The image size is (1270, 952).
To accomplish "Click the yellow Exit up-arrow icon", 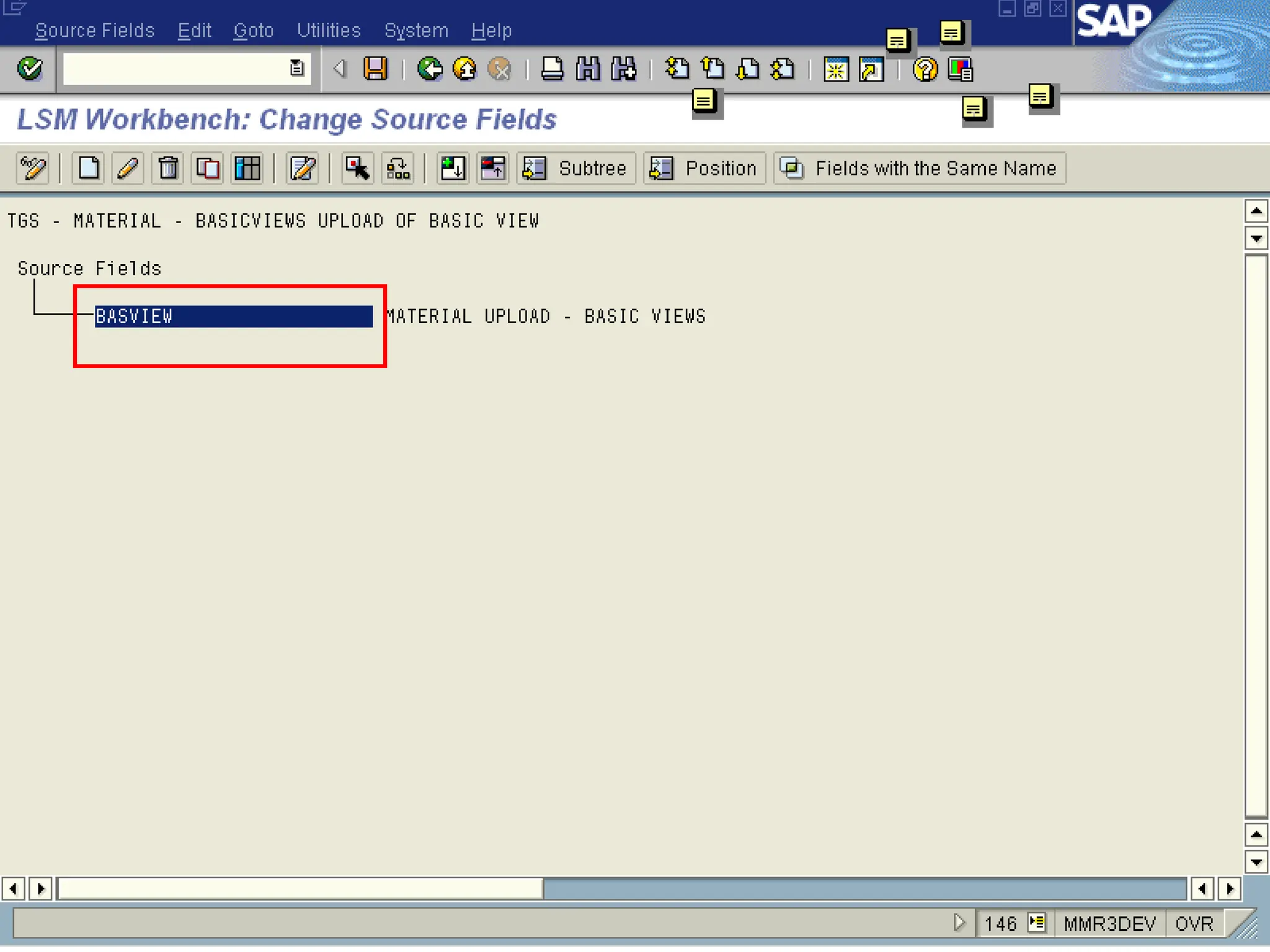I will coord(464,68).
